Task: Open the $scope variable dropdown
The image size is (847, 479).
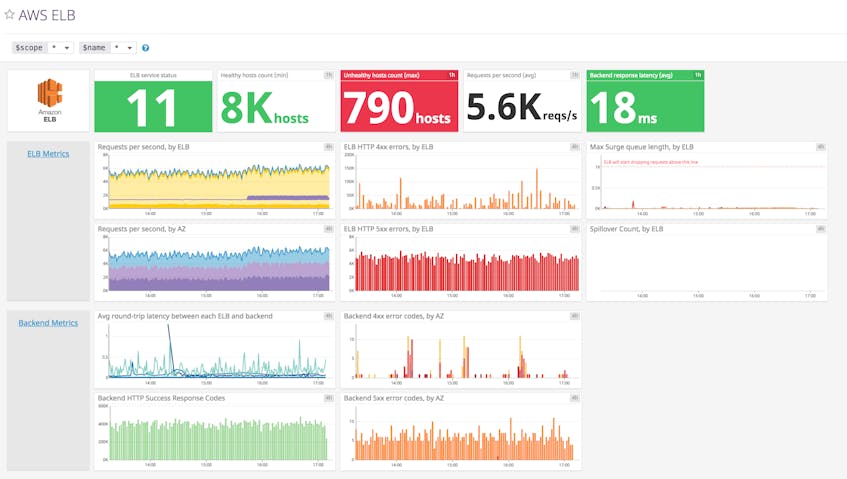Action: tap(60, 48)
